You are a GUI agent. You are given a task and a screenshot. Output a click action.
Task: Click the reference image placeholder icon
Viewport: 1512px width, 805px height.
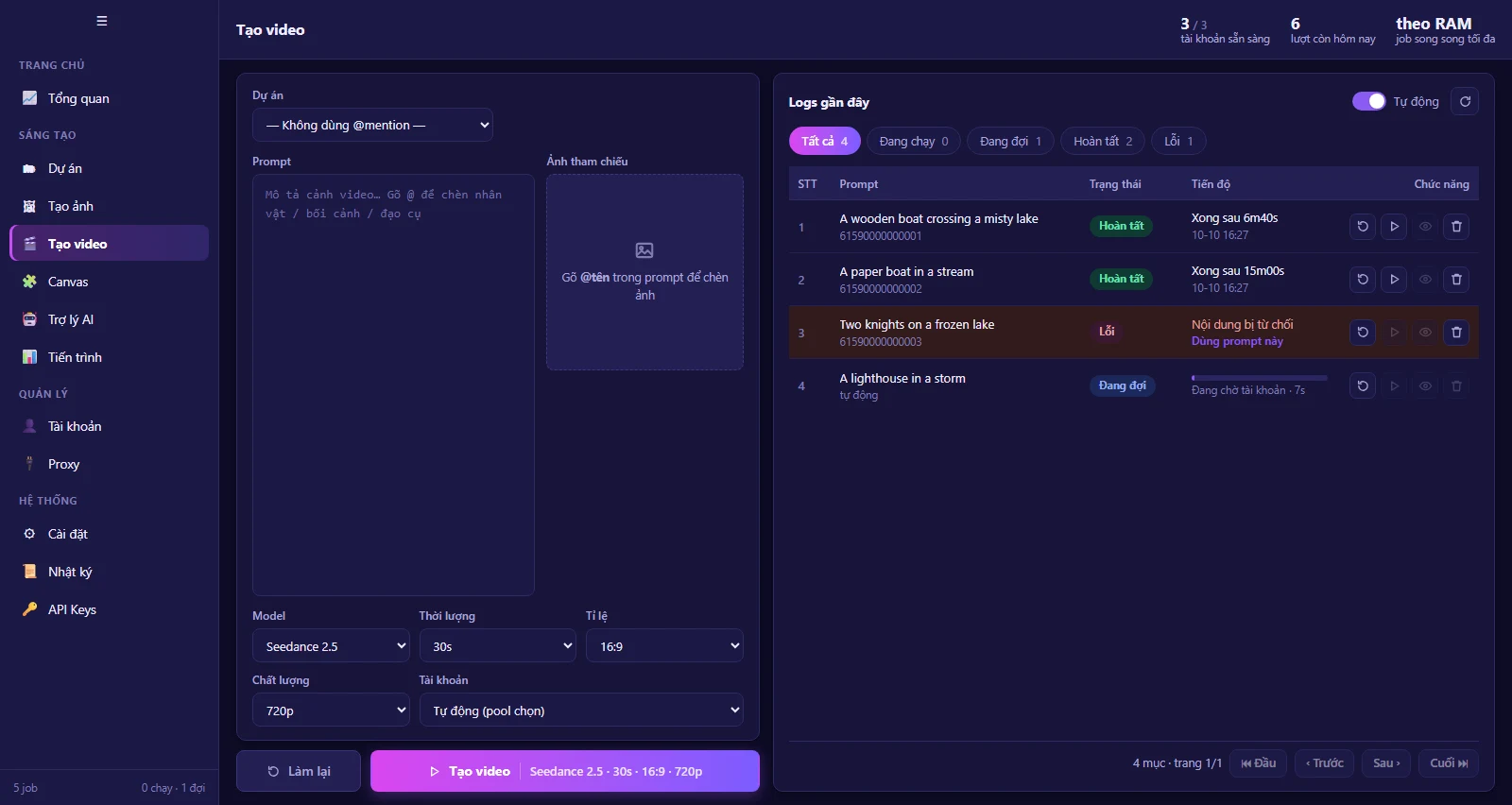(644, 250)
